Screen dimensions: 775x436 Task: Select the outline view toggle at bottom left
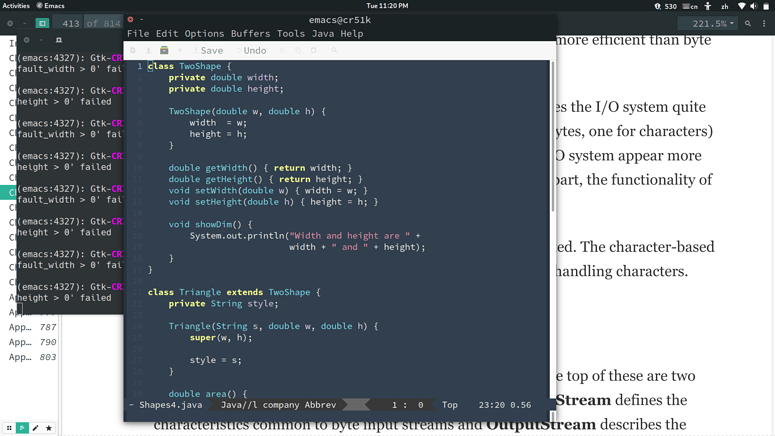(22, 428)
